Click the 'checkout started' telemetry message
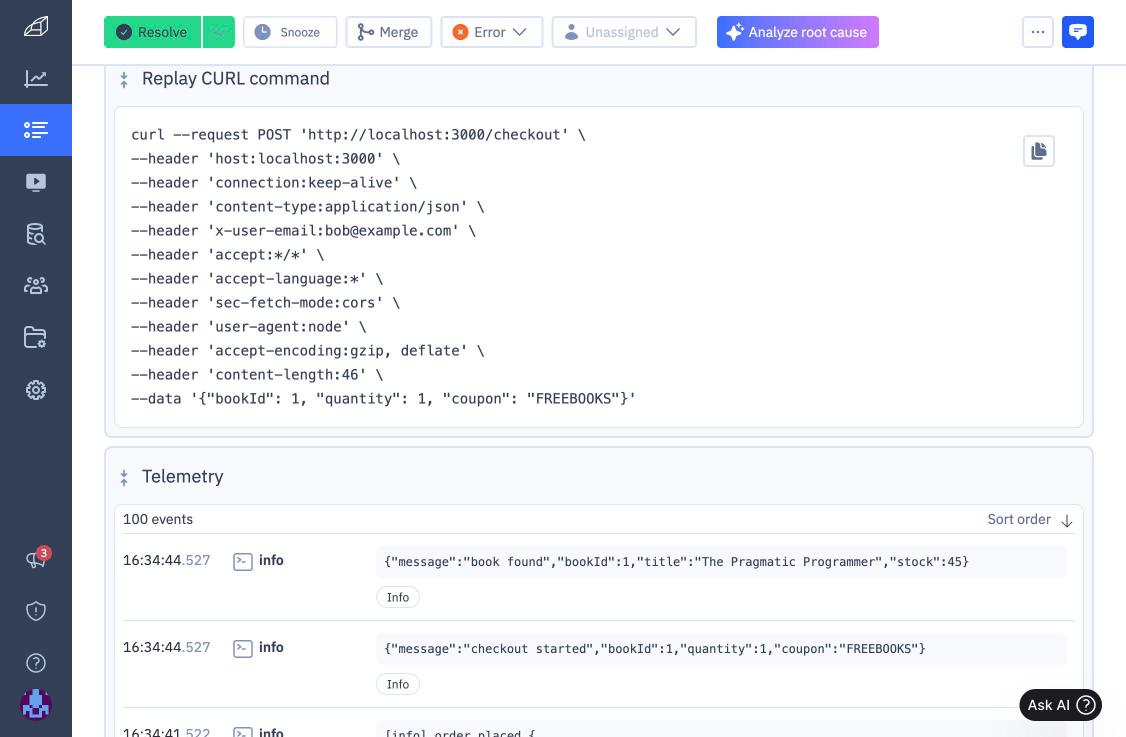Screen dimensions: 1126x737 click(721, 649)
